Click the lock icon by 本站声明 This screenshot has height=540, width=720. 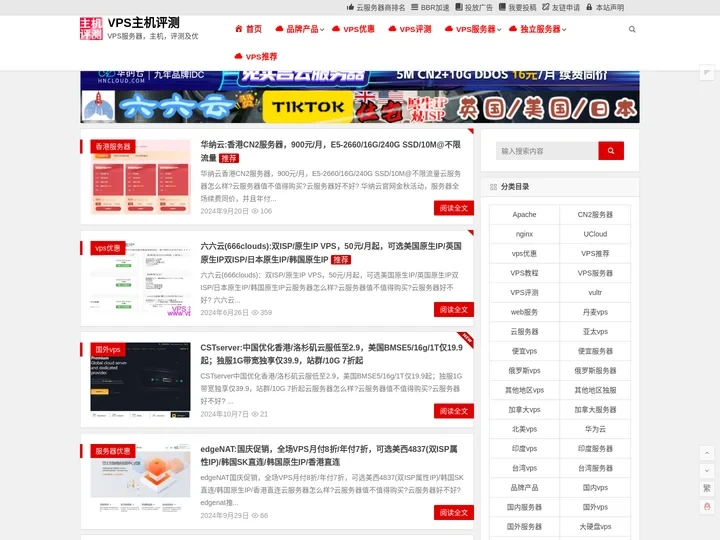click(589, 7)
